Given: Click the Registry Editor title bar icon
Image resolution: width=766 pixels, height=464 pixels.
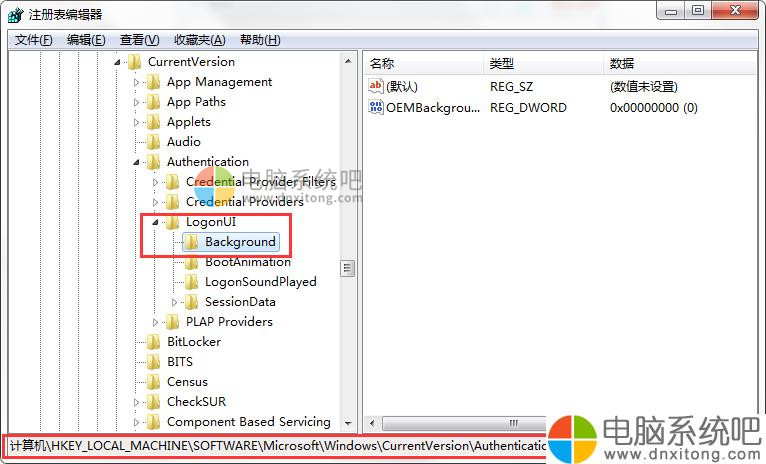Looking at the screenshot, I should click(16, 14).
